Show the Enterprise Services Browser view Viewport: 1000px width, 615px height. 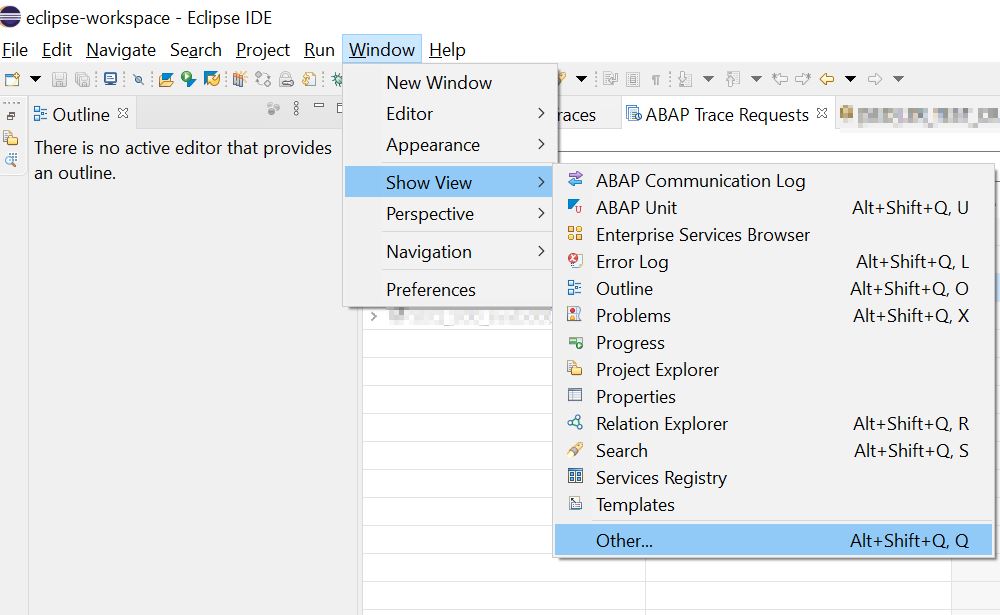click(774, 235)
